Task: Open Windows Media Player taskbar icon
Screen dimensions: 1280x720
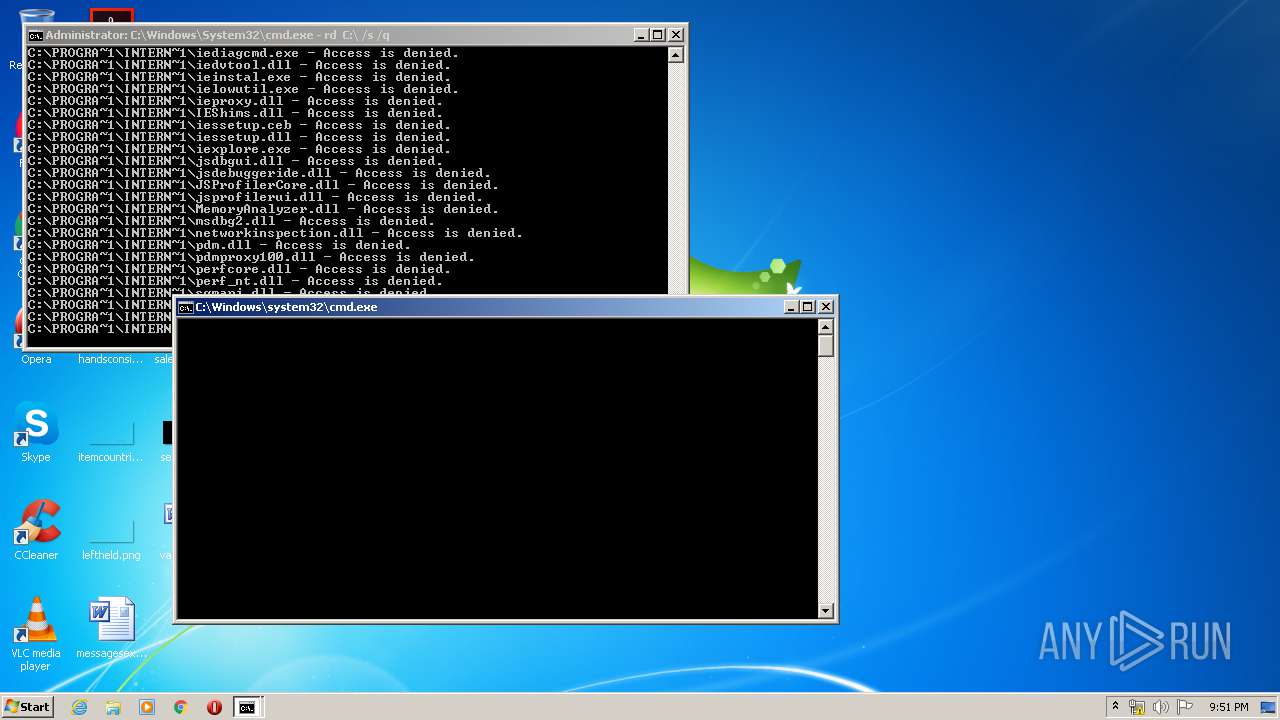Action: click(147, 707)
